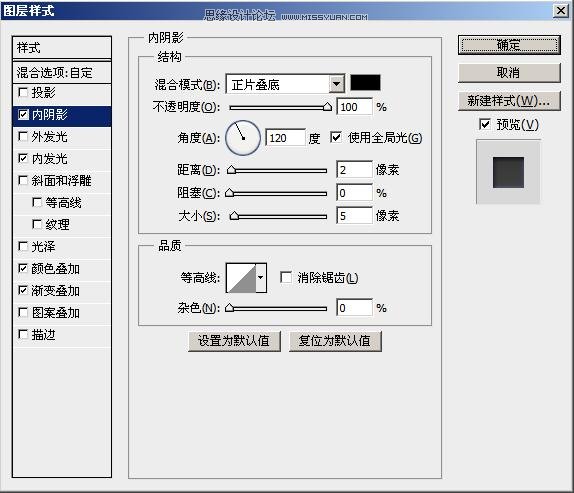
Task: Toggle 使用全局光 checkbox
Action: pos(336,138)
